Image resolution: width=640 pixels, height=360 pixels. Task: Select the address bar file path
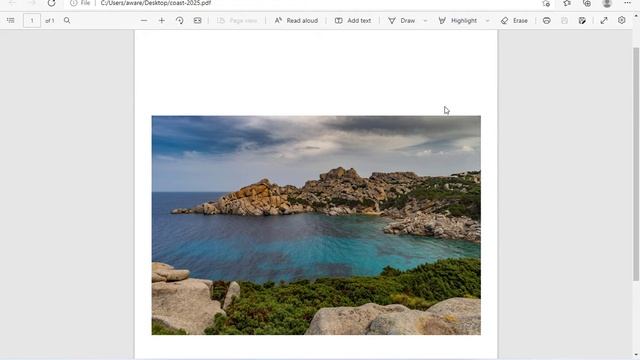(x=156, y=3)
